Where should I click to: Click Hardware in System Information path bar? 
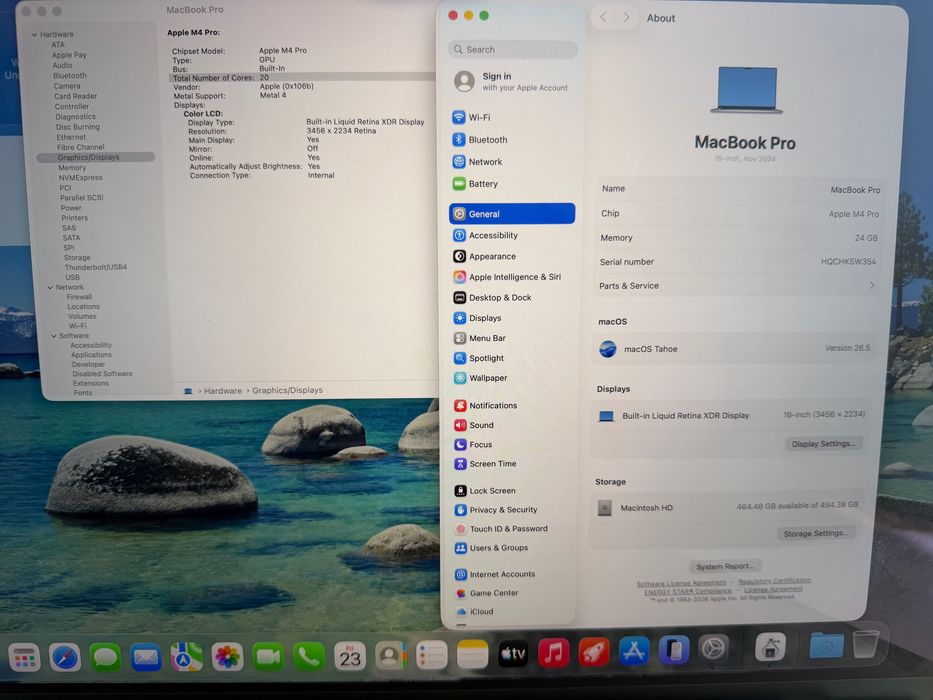point(223,390)
